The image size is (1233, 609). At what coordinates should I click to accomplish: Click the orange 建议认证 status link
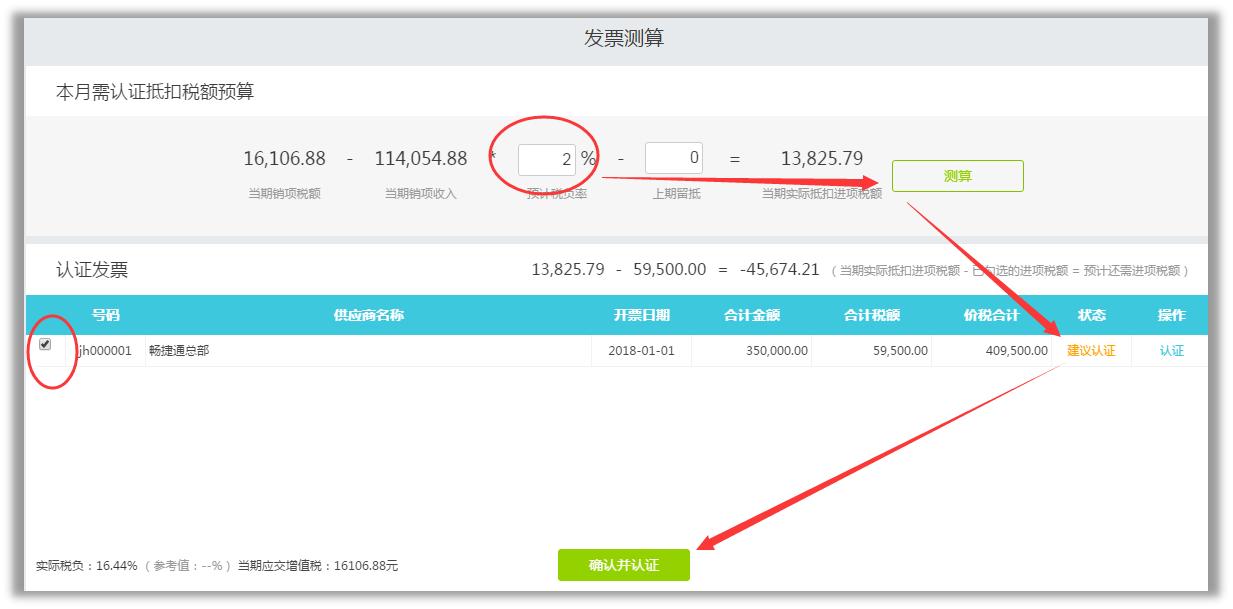pyautogui.click(x=1091, y=351)
